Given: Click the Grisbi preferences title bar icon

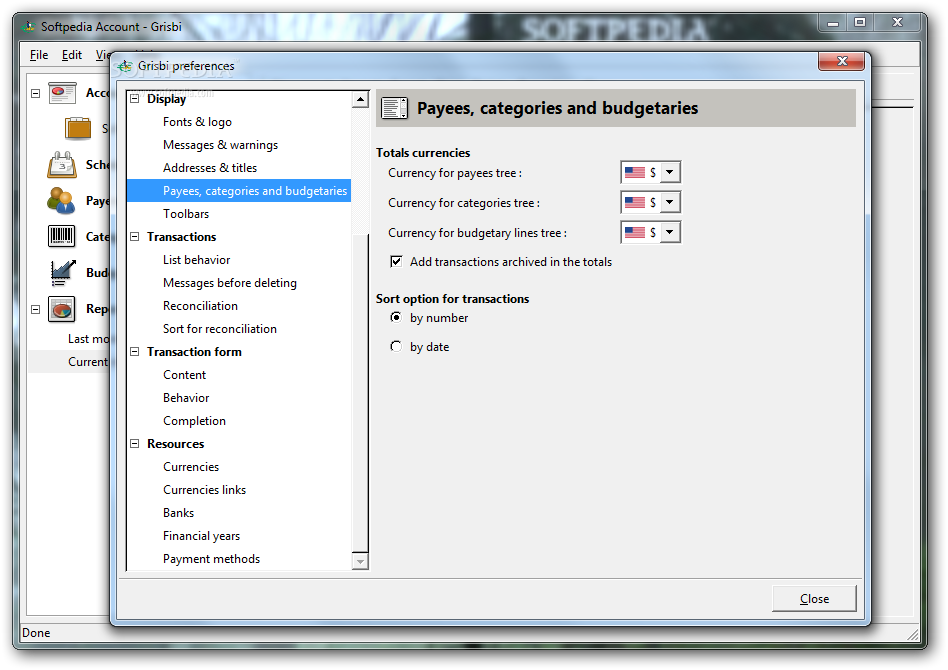Looking at the screenshot, I should (x=125, y=65).
